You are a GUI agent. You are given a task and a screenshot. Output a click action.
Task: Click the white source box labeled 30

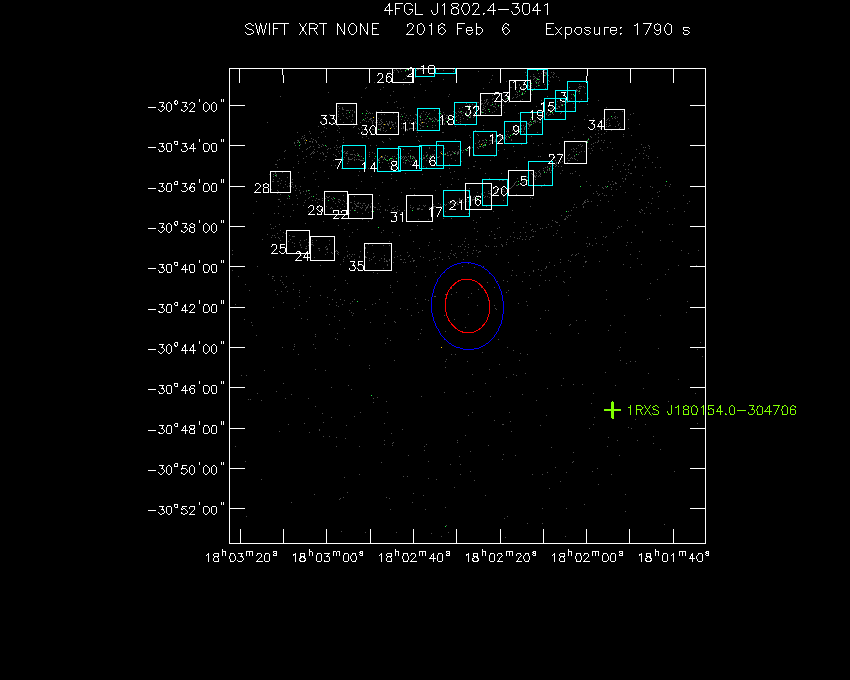click(387, 123)
